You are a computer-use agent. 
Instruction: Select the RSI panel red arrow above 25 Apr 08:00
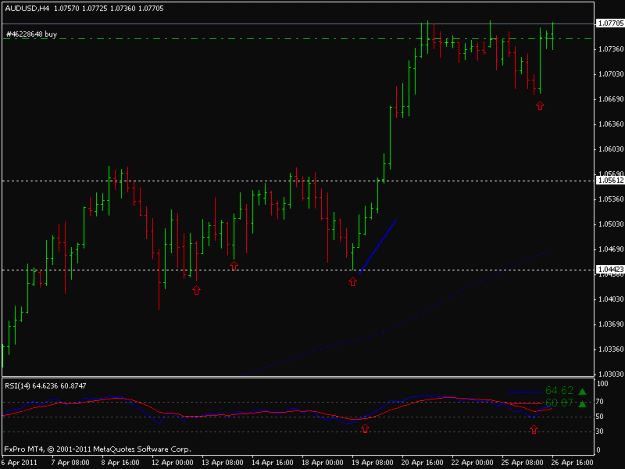click(534, 430)
